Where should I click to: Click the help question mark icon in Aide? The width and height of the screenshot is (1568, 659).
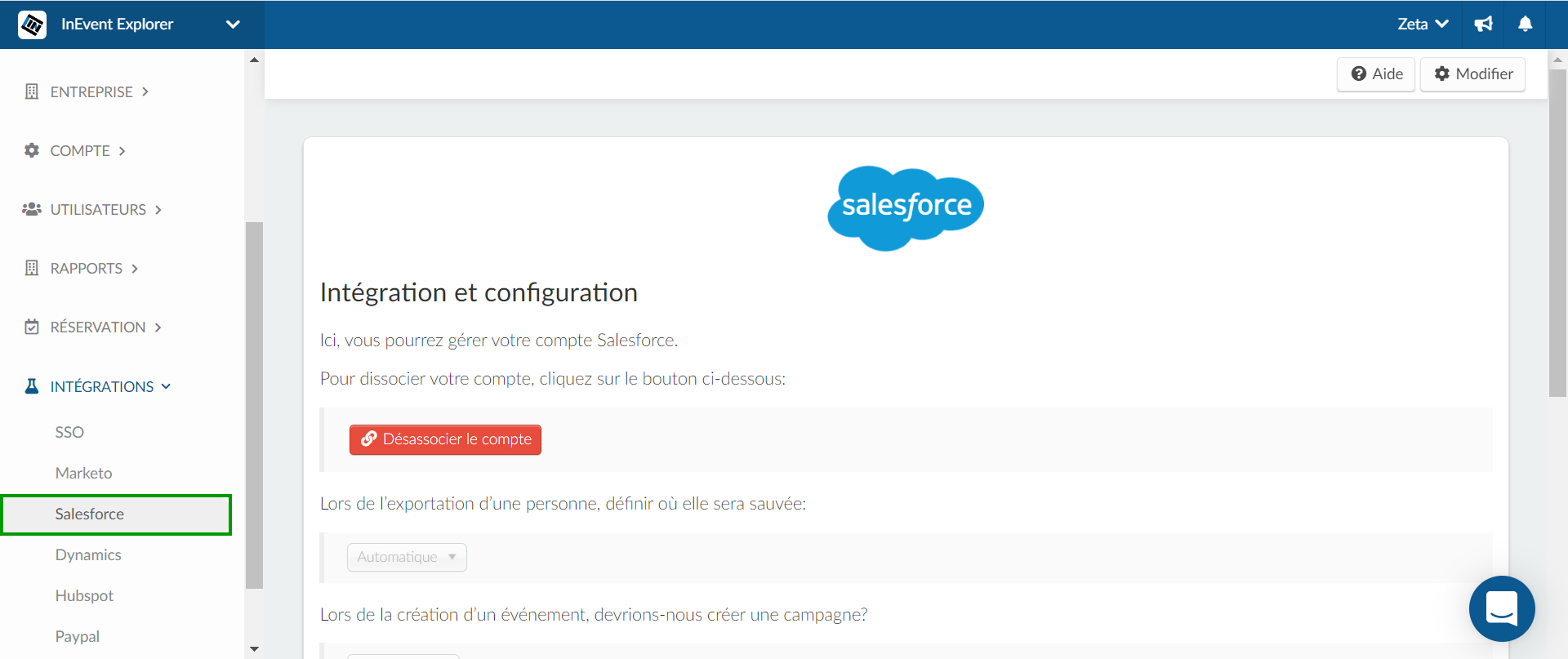coord(1359,74)
